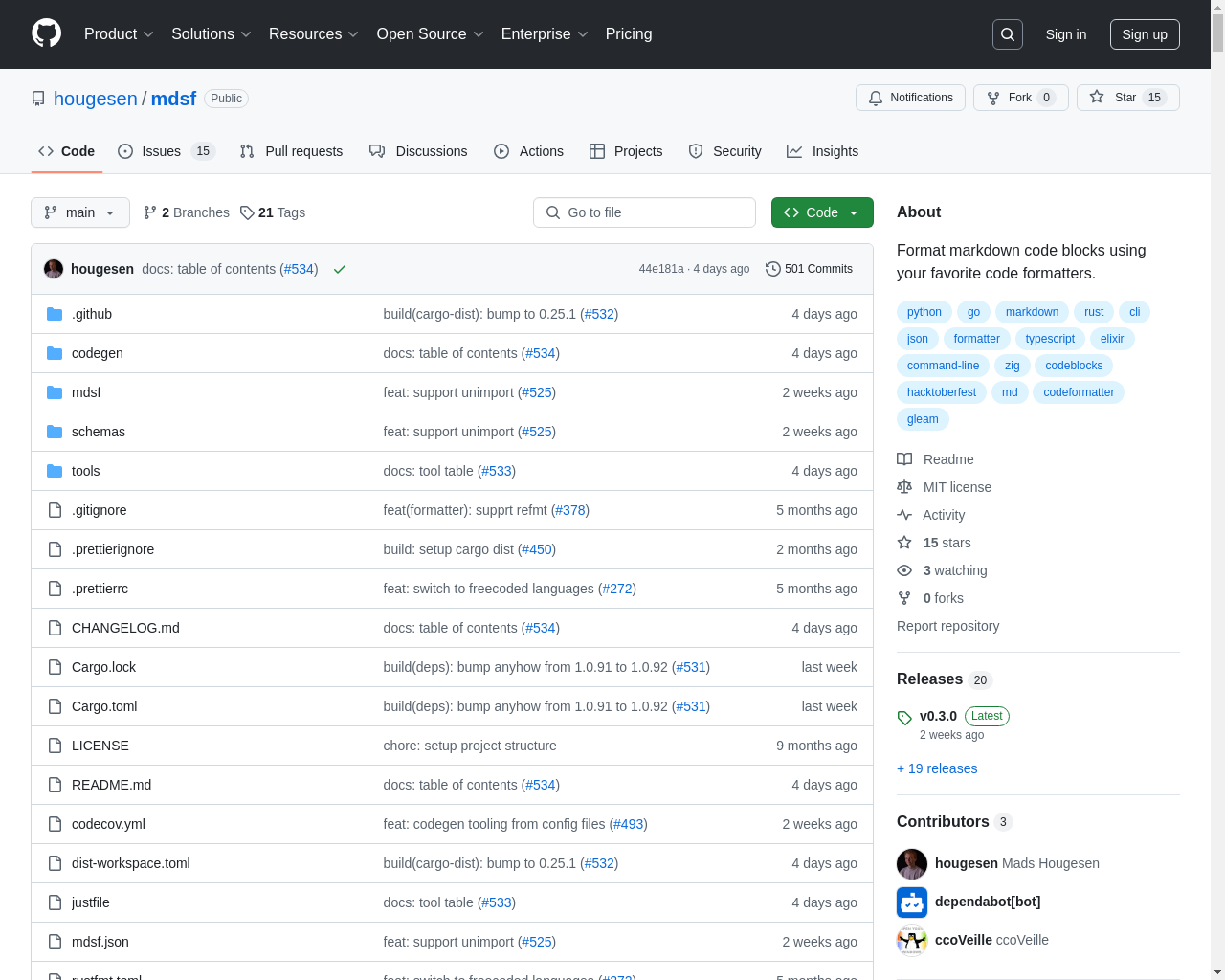Viewport: 1225px width, 980px height.
Task: Switch to the Code tab
Action: point(67,151)
